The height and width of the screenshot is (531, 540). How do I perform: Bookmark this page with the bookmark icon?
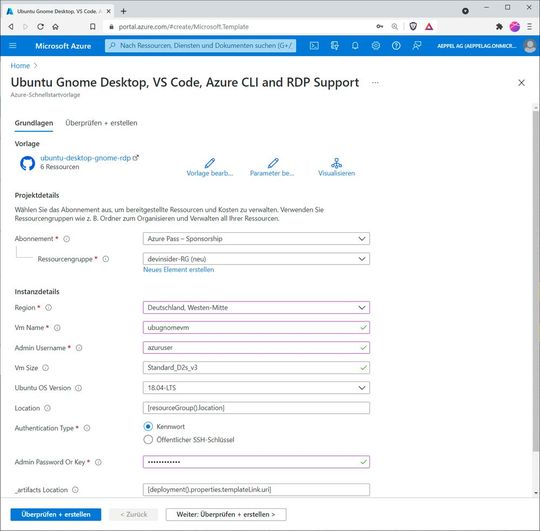tap(93, 27)
